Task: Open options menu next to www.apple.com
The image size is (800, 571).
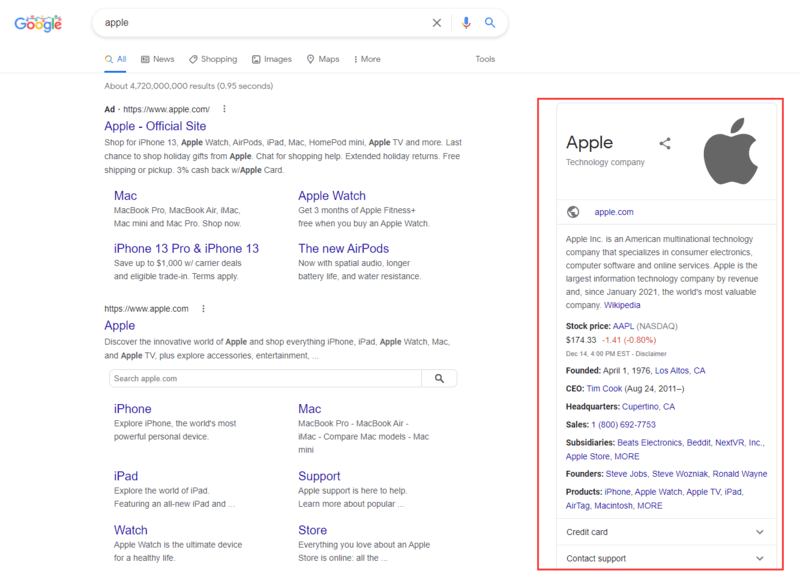Action: [x=203, y=309]
